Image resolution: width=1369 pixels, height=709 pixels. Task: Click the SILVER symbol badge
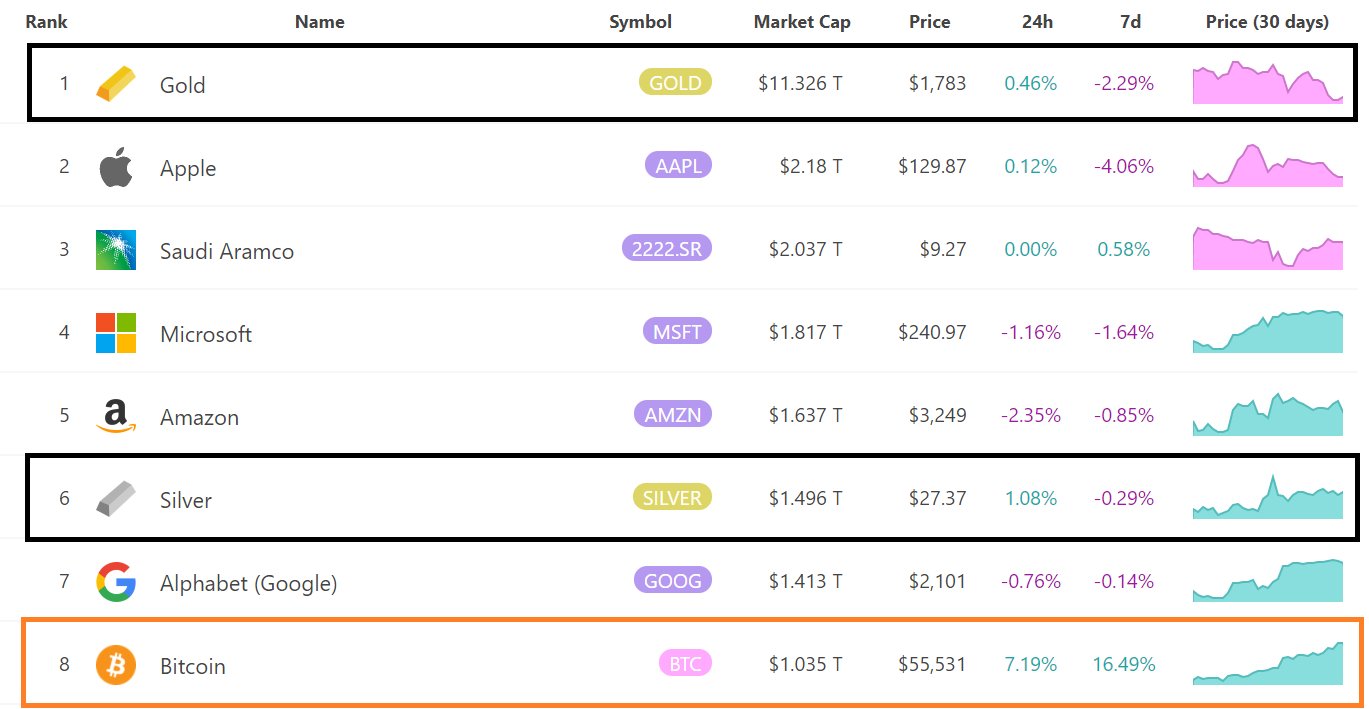pyautogui.click(x=671, y=497)
